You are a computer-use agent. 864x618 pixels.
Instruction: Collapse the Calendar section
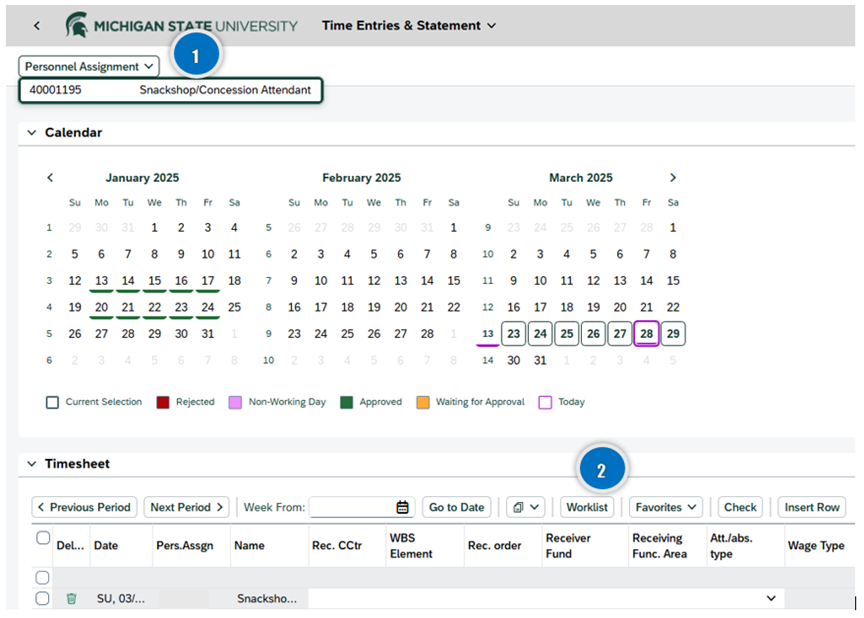[x=31, y=133]
